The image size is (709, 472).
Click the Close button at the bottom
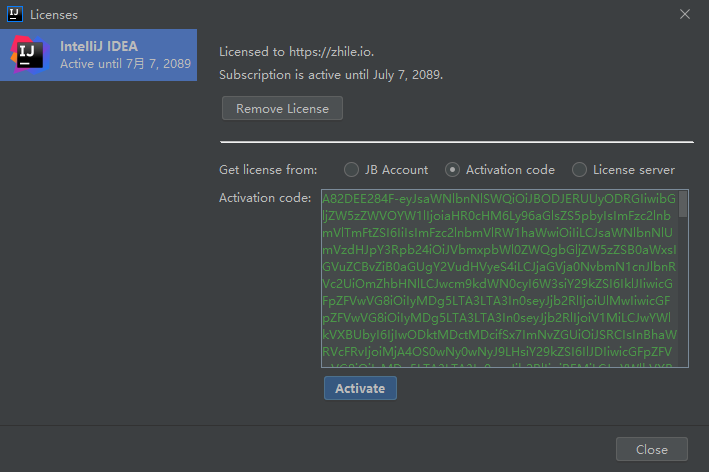click(x=651, y=449)
